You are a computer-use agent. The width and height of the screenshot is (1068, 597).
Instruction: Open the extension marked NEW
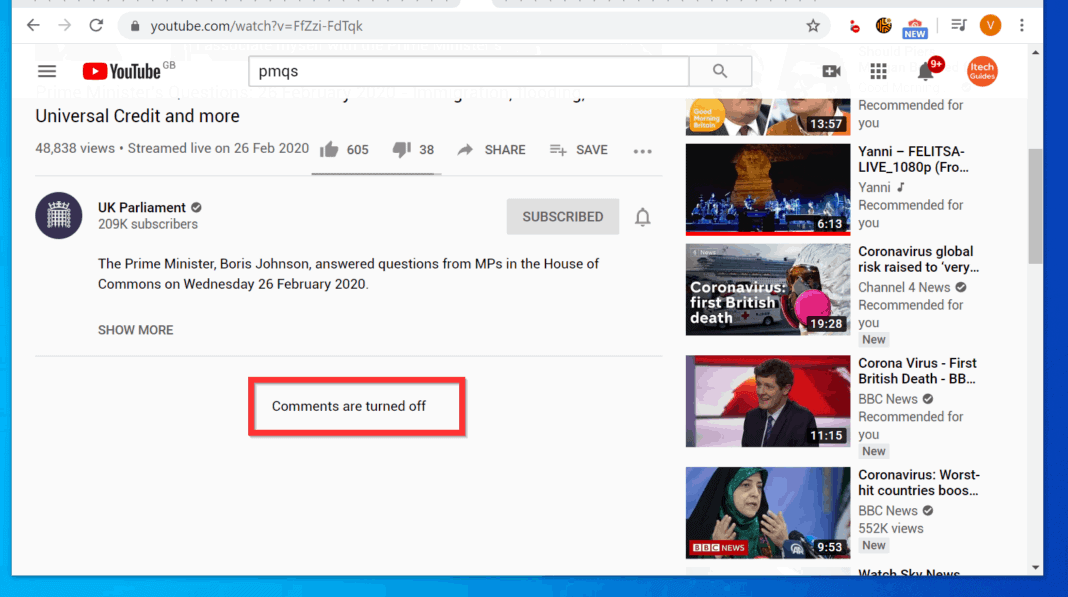tap(915, 28)
